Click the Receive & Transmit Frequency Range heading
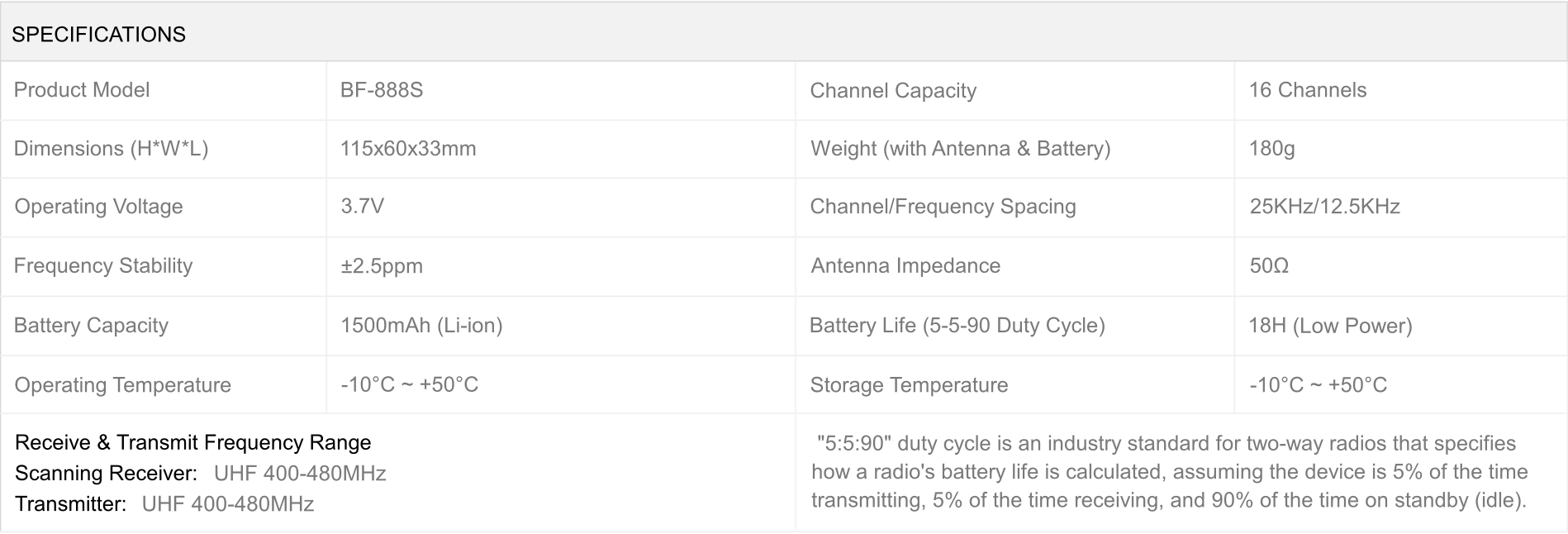1568x534 pixels. tap(193, 443)
